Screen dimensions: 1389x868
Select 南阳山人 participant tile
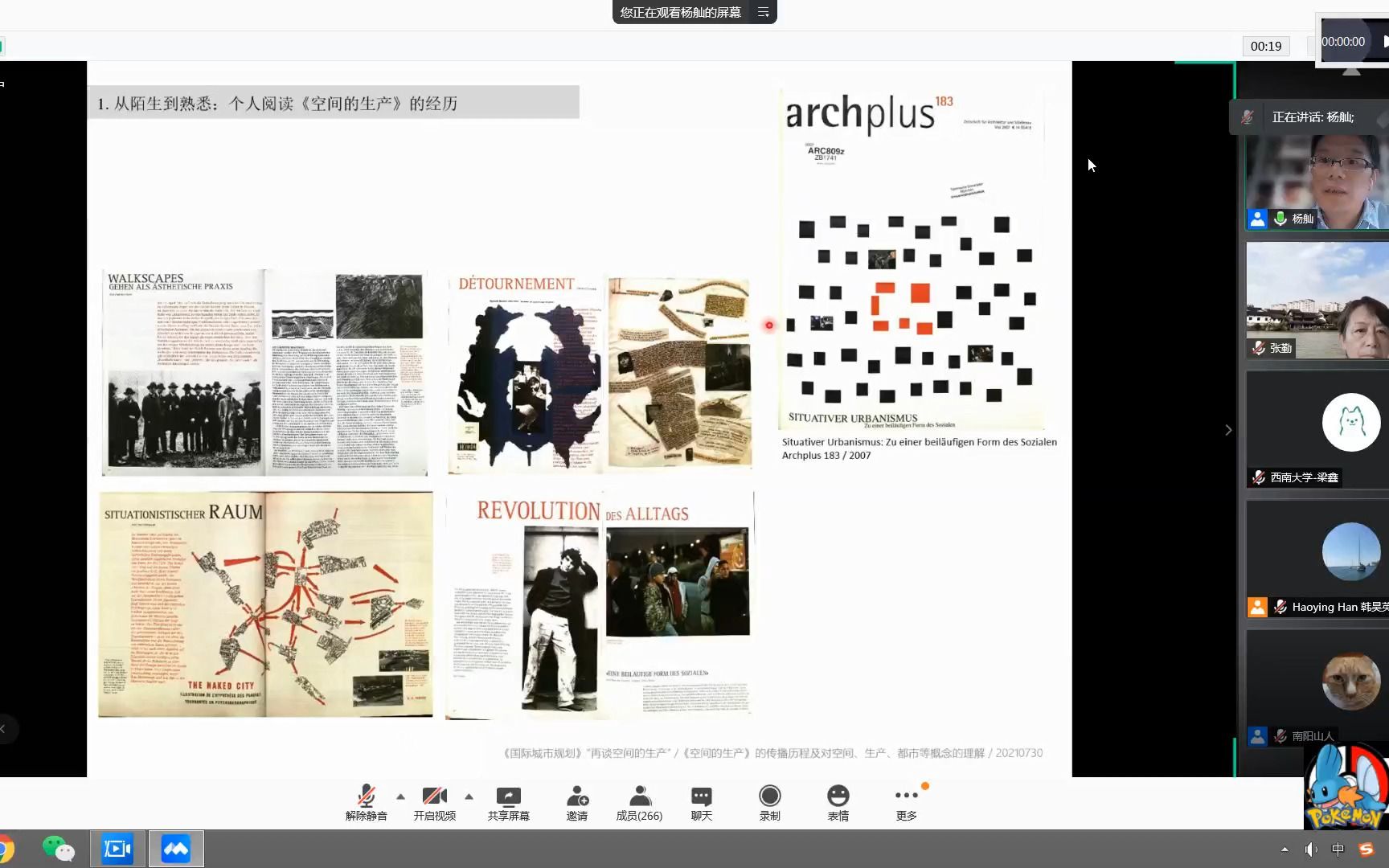(x=1317, y=688)
